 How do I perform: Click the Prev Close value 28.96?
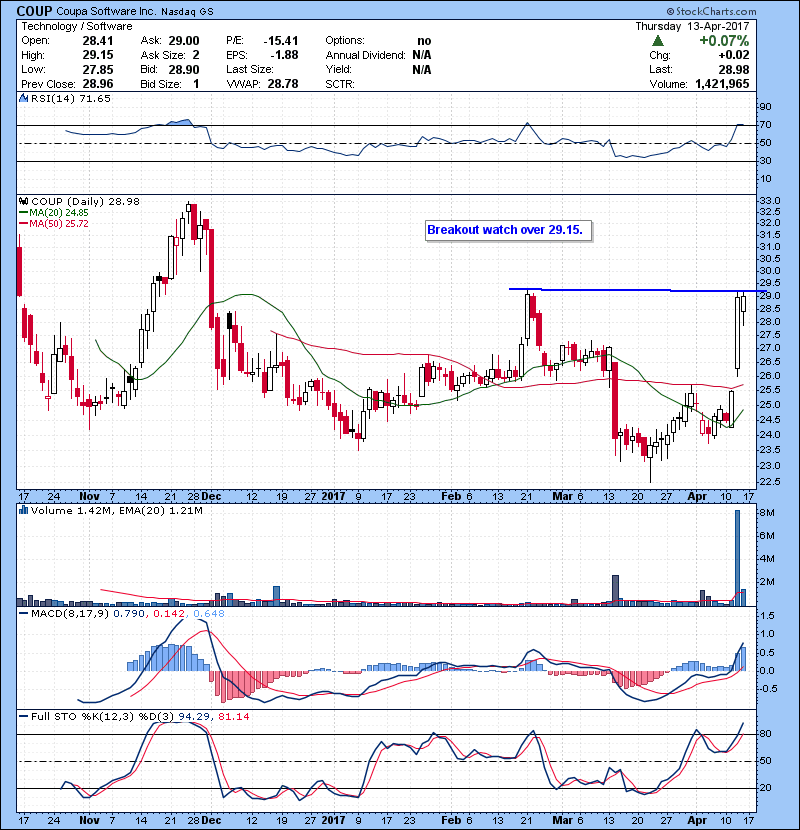[x=98, y=84]
